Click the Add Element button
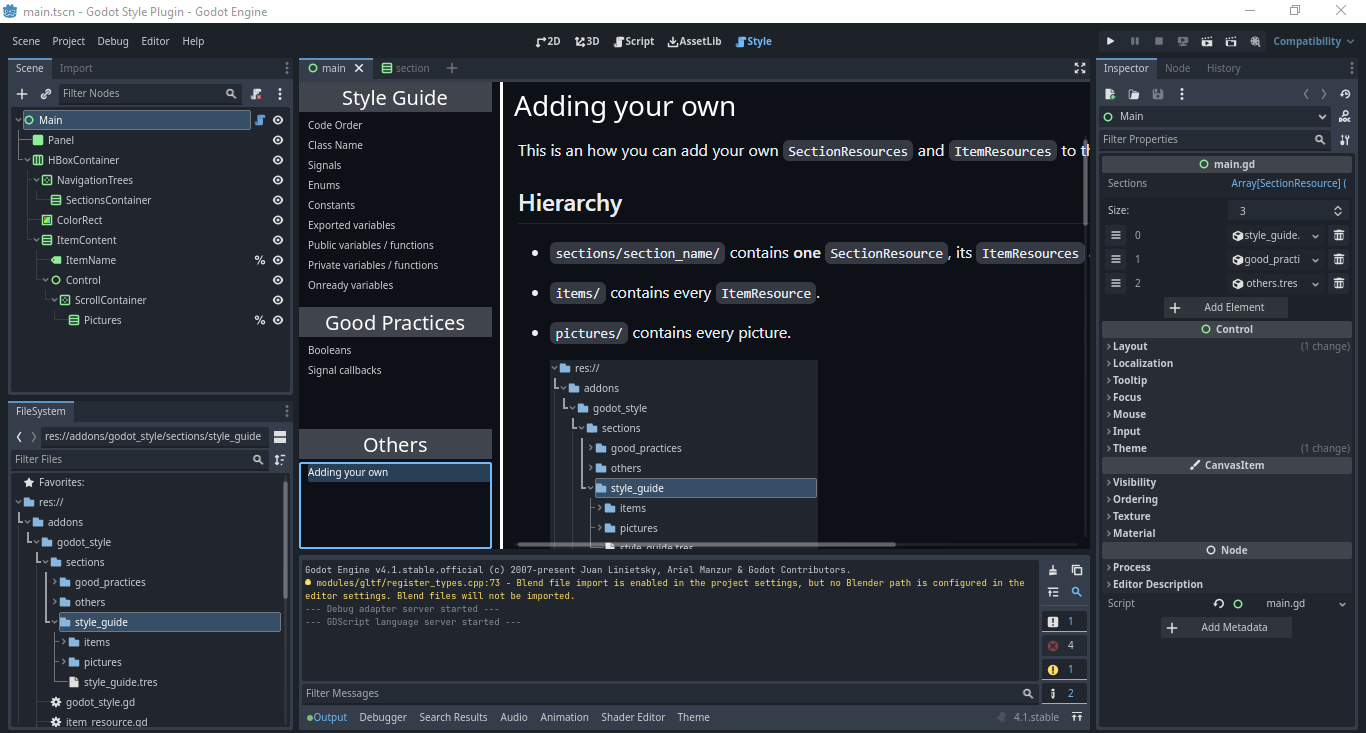Screen dimensions: 1366x733 click(x=1227, y=307)
